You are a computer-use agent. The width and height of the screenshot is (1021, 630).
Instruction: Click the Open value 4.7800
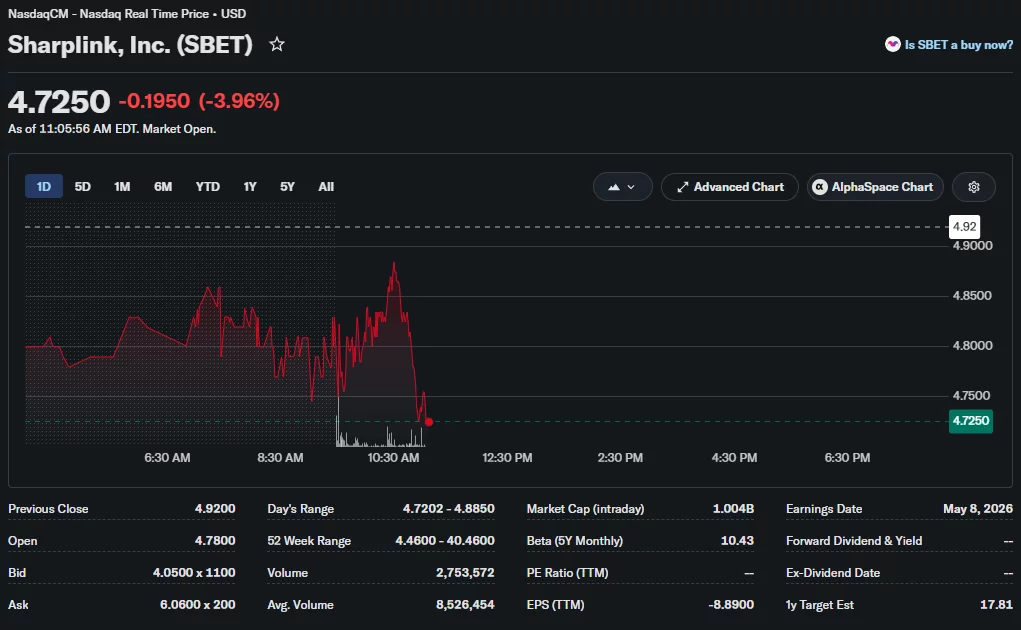pos(215,541)
